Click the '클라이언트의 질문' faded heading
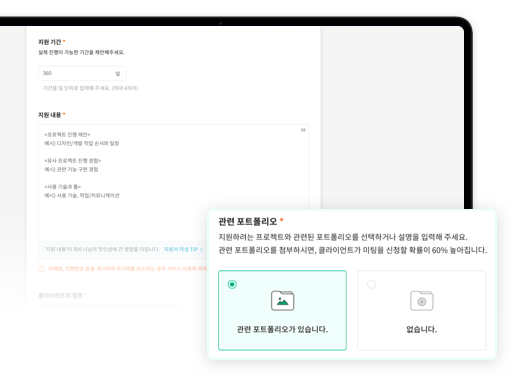 [x=60, y=295]
